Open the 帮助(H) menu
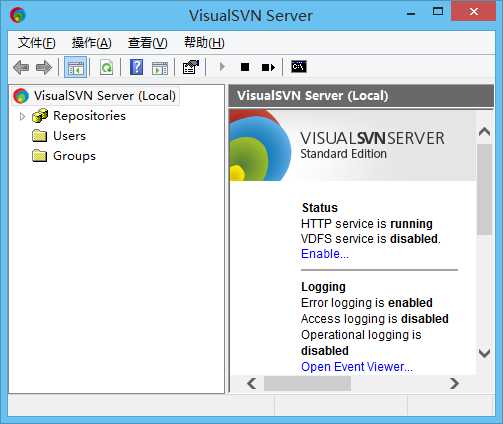503x424 pixels. (204, 43)
